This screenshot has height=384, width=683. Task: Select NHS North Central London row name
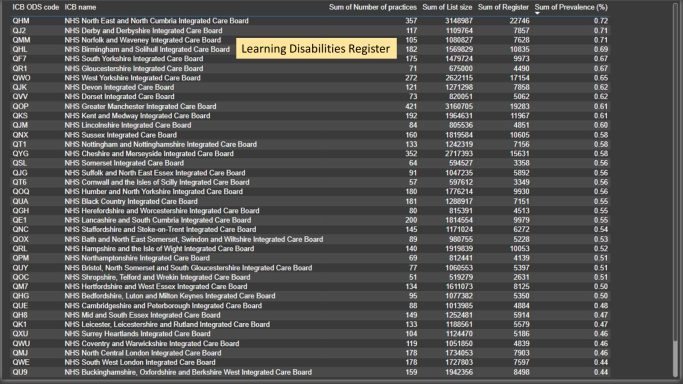pos(143,353)
